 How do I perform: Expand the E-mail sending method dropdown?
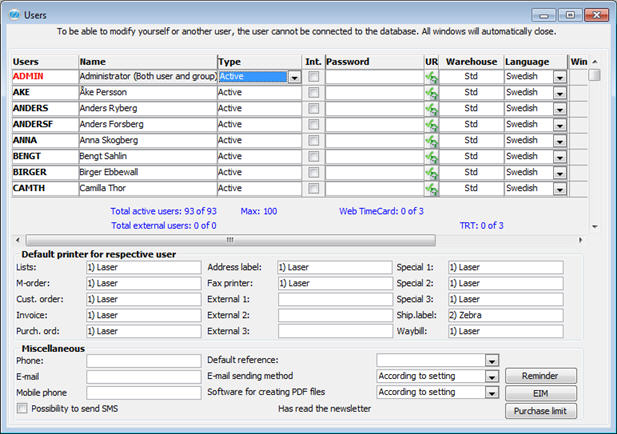491,377
